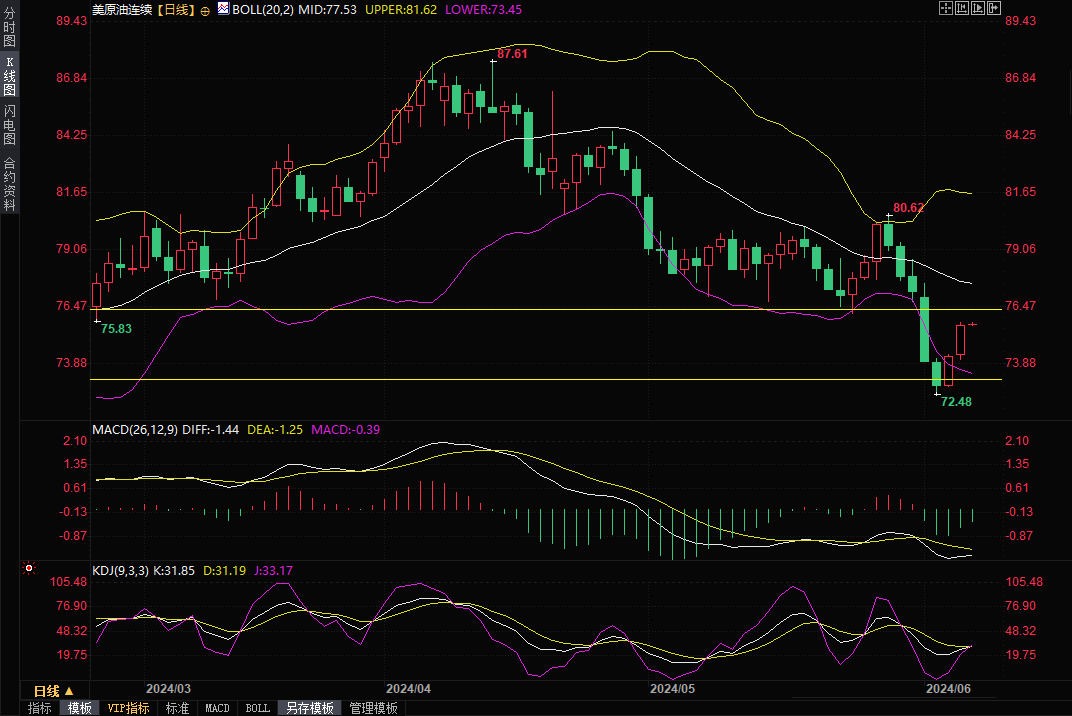Apply the MACD template at bottom bar
This screenshot has height=716, width=1072.
point(217,708)
